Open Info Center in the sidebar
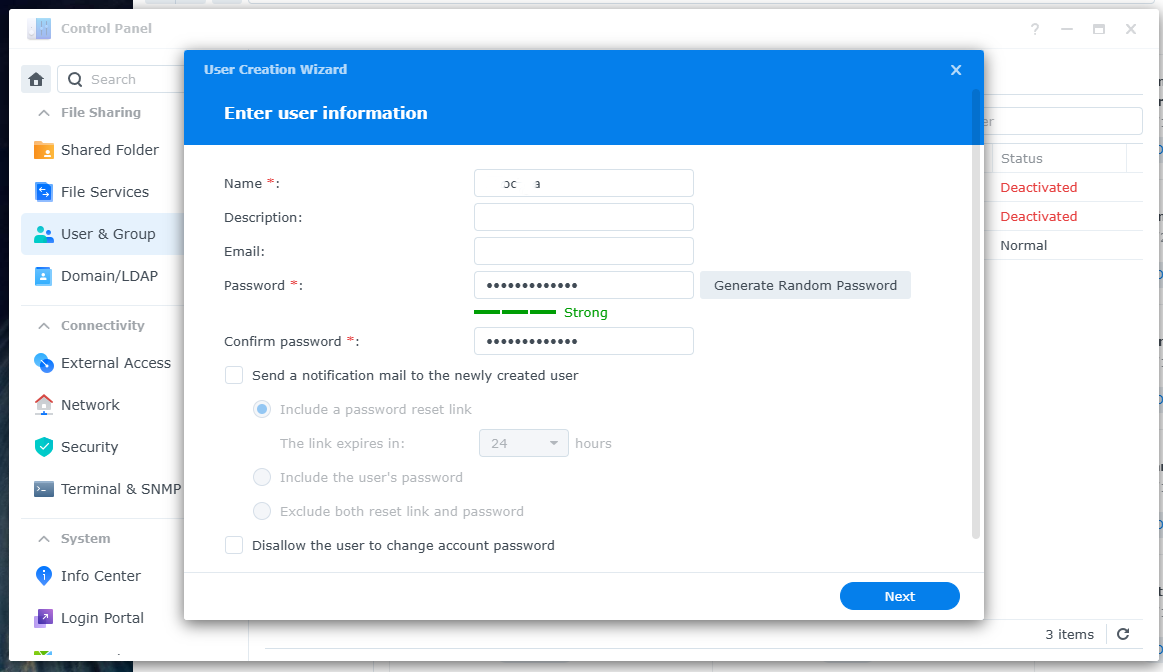The height and width of the screenshot is (672, 1163). (100, 576)
